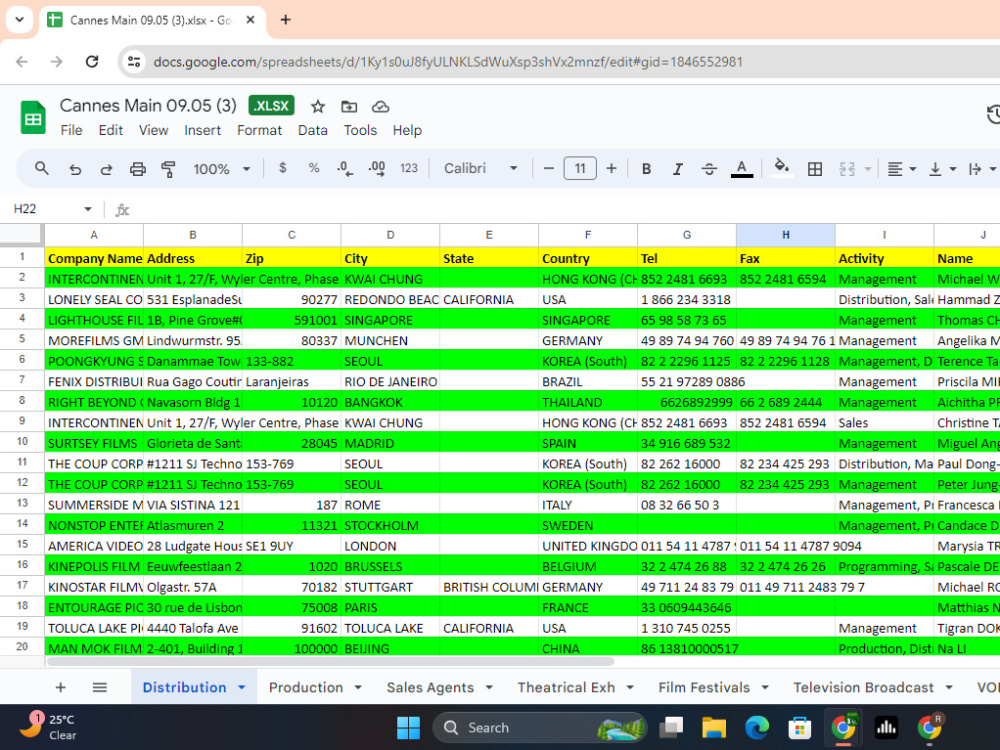1000x750 pixels.
Task: Switch to the Theatrical Exh sheet tab
Action: point(566,688)
